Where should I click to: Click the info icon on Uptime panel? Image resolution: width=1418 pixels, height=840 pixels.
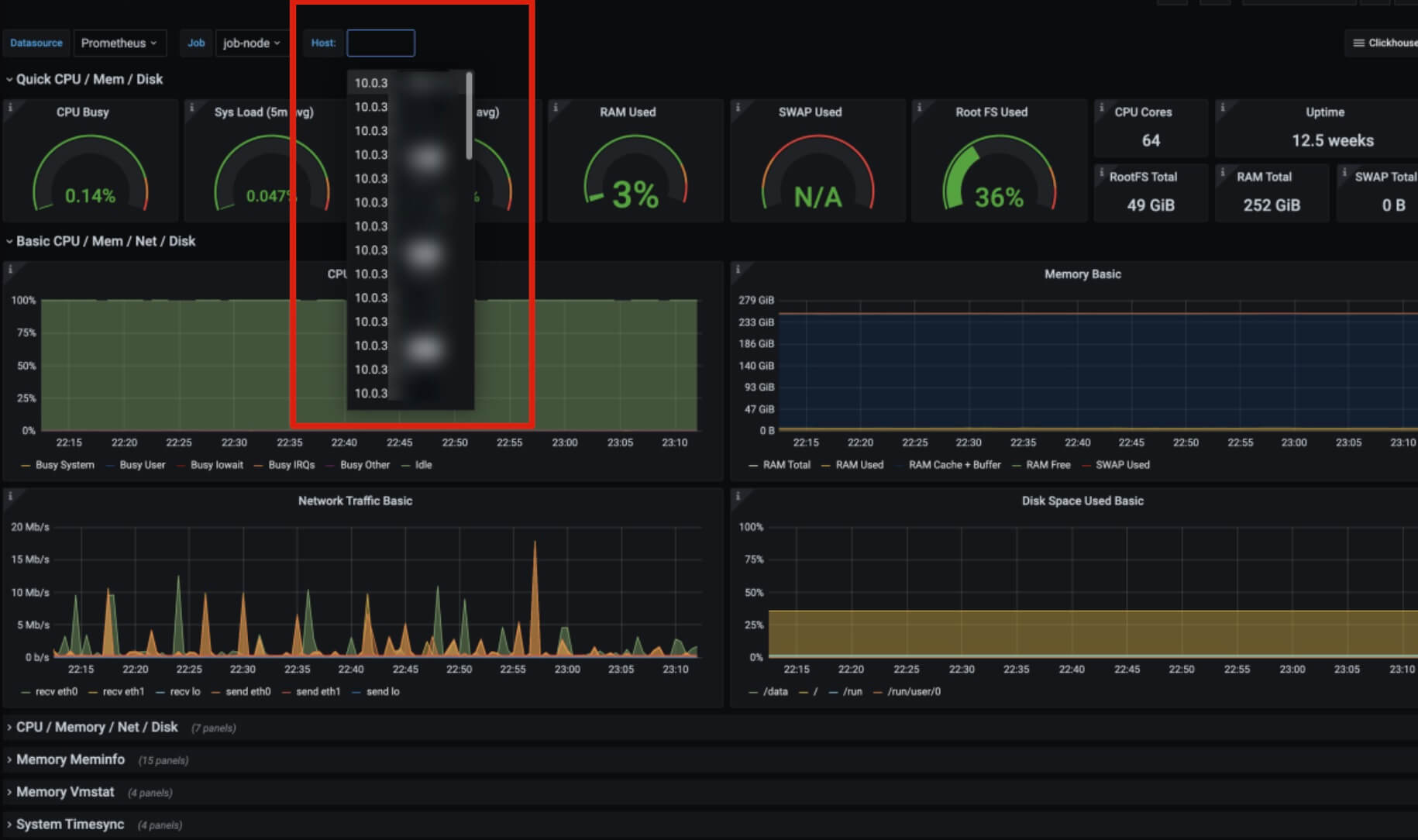1222,108
